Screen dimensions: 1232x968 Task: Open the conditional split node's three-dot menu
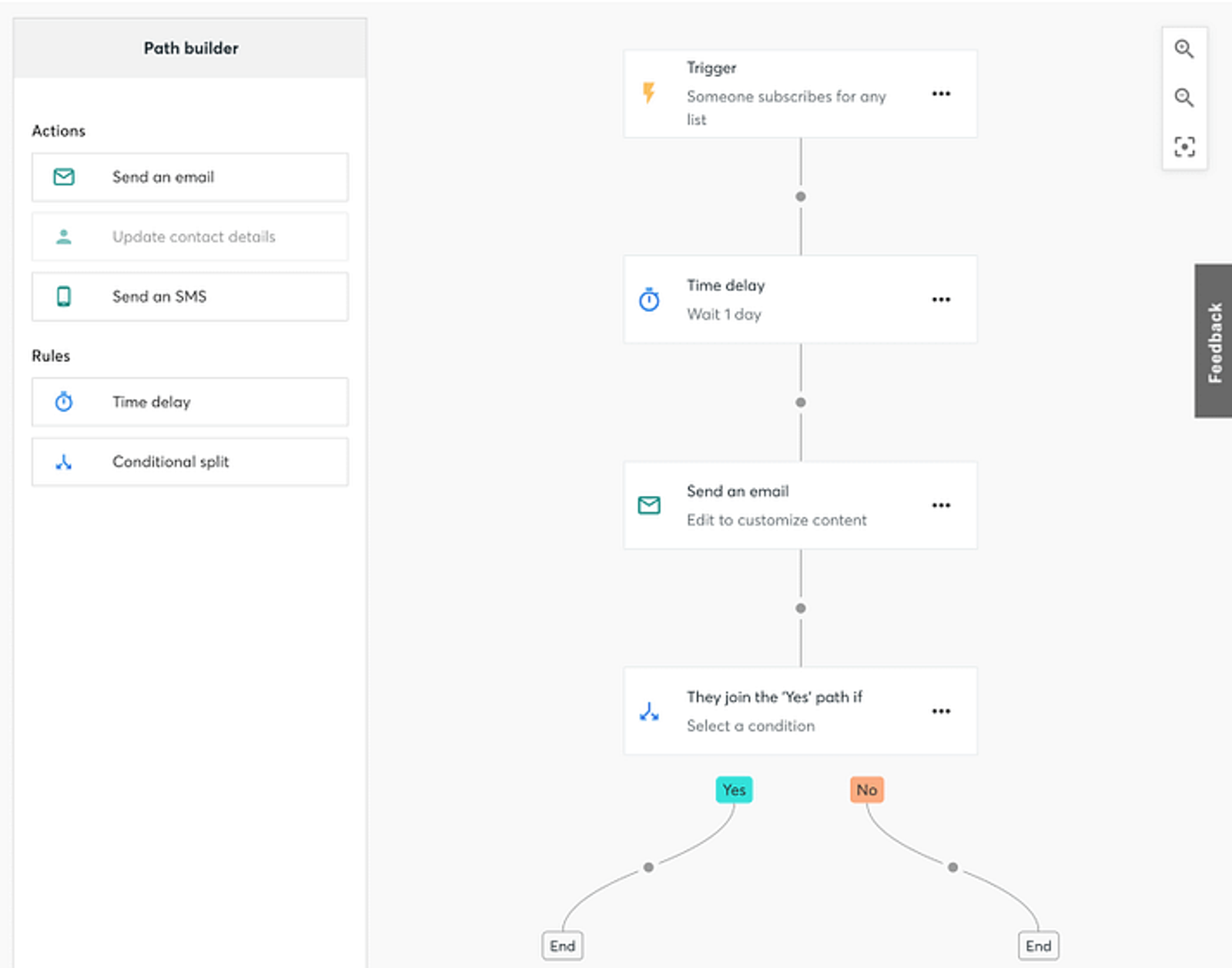941,711
